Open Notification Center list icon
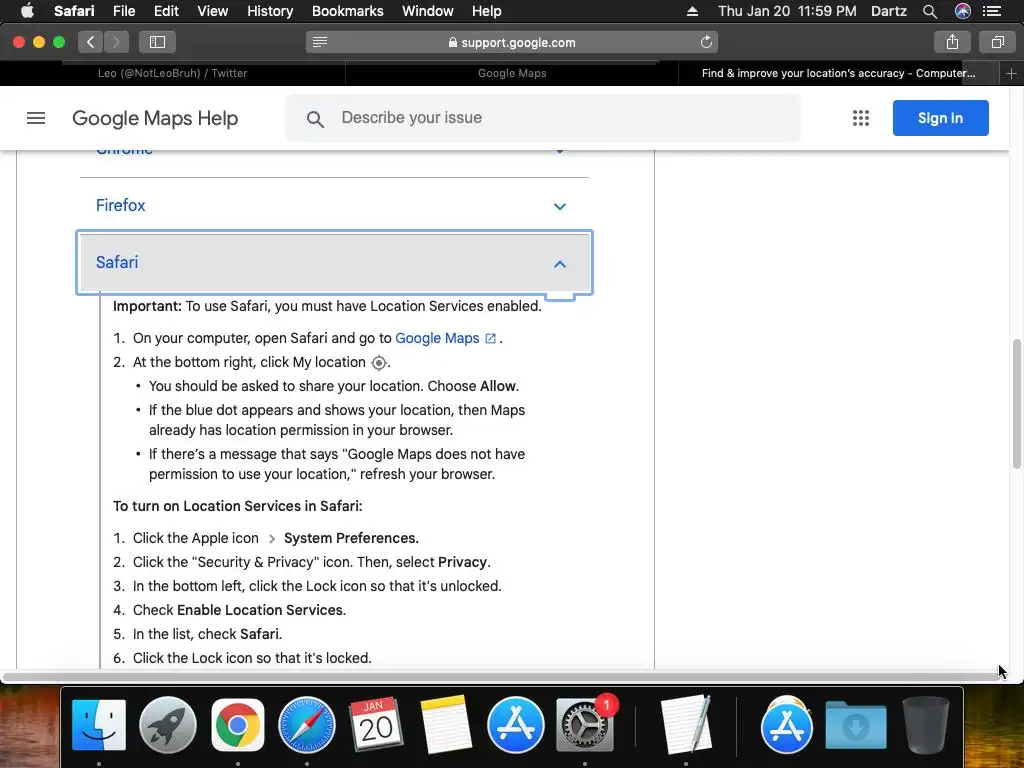 coord(992,11)
